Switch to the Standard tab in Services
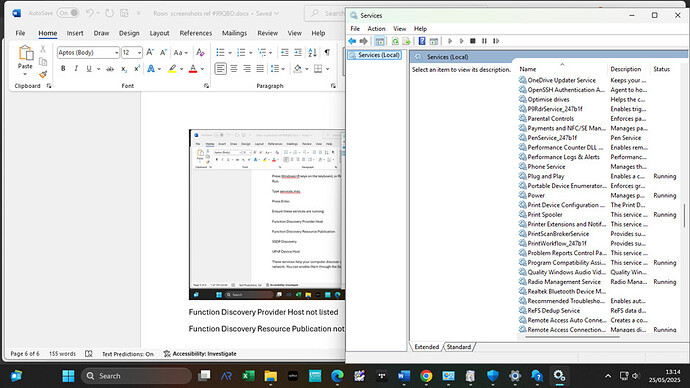The image size is (690, 388). pos(459,347)
